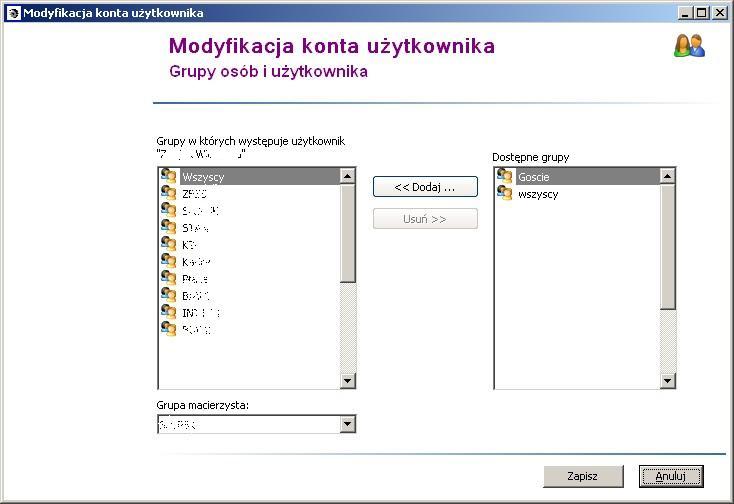Viewport: 734px width, 504px height.
Task: Click the Usuń >> button
Action: 425,219
